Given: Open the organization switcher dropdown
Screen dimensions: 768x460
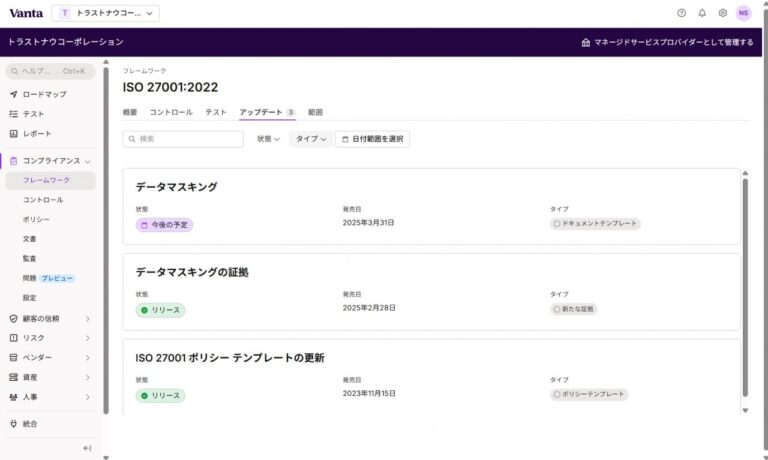Looking at the screenshot, I should pyautogui.click(x=105, y=13).
